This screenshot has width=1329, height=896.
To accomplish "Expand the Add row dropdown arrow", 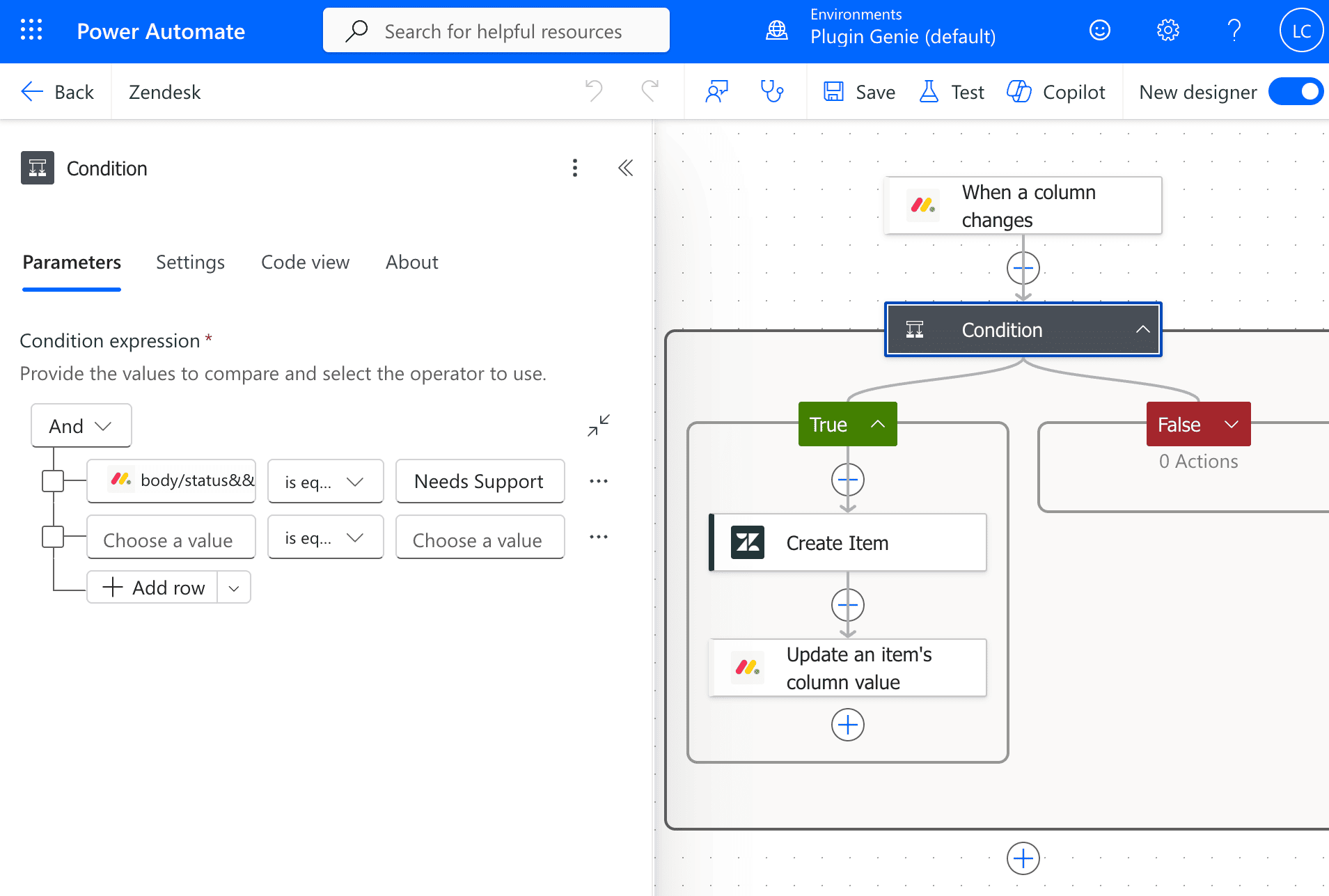I will click(234, 588).
